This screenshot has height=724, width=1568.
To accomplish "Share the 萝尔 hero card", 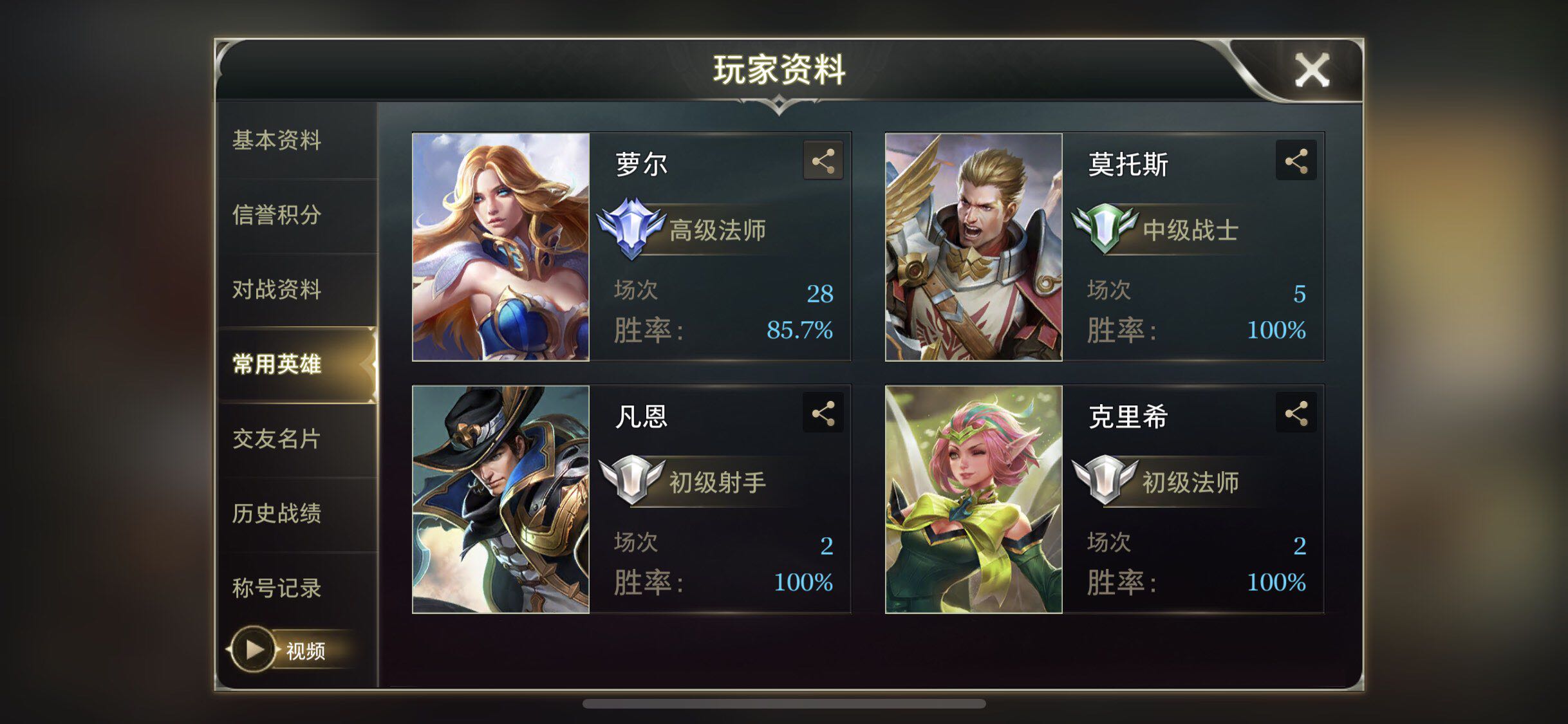I will (x=823, y=160).
